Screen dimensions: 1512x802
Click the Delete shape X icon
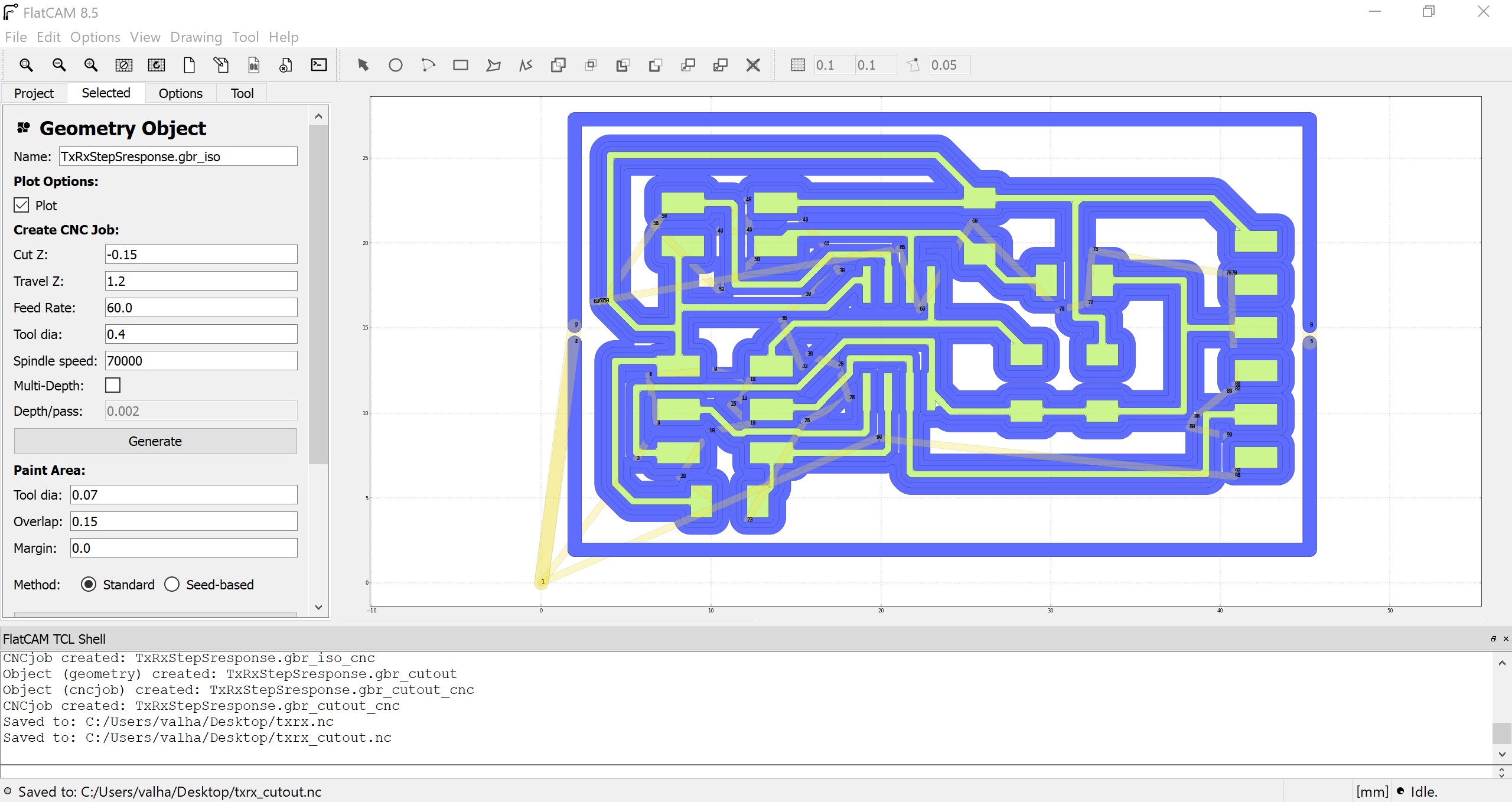(x=752, y=65)
